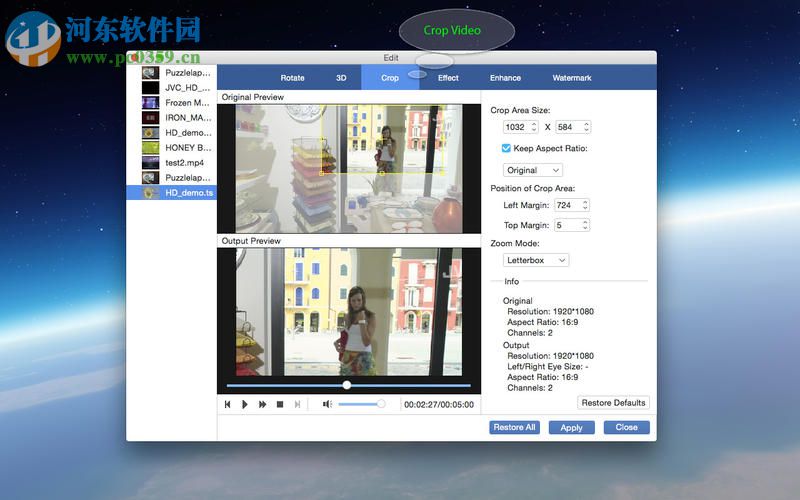800x500 pixels.
Task: Click the Output Preview video area
Action: (349, 312)
